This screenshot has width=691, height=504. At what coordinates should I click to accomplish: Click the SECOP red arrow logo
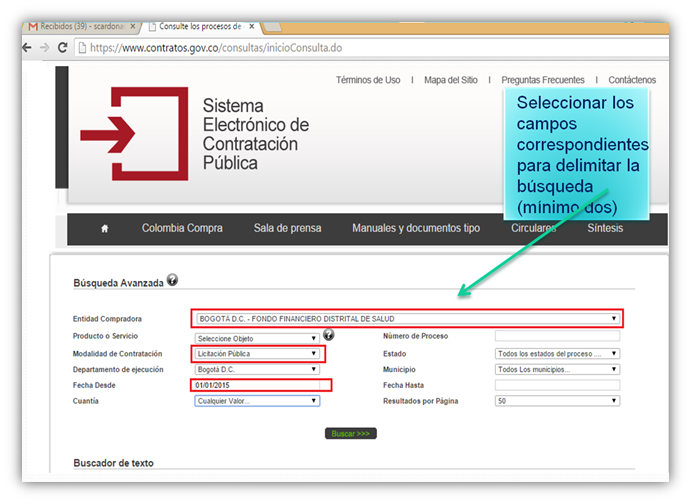pos(134,134)
